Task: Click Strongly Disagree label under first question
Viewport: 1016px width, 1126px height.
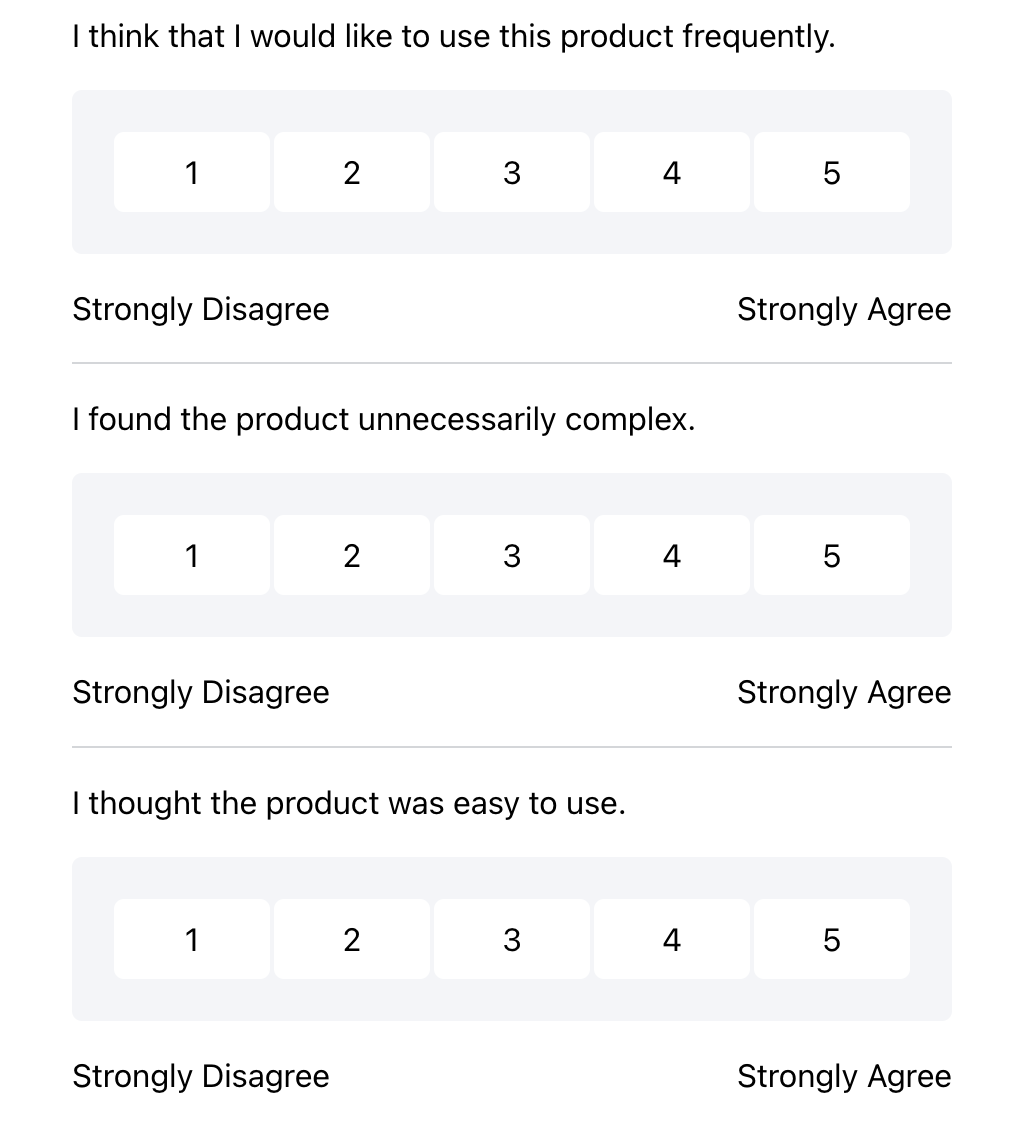Action: click(x=200, y=309)
